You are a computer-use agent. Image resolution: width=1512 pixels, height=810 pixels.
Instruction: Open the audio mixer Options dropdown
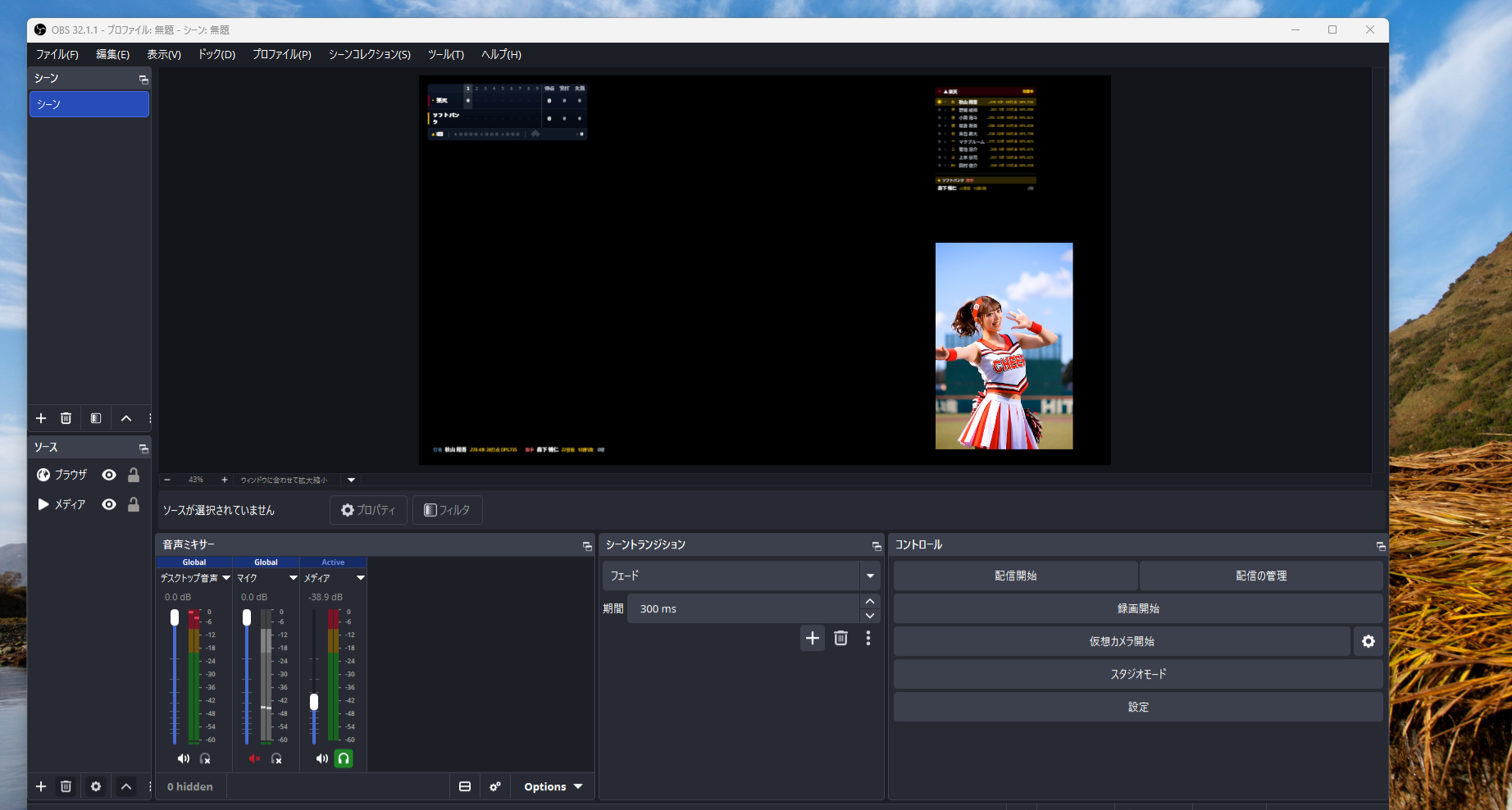tap(553, 786)
